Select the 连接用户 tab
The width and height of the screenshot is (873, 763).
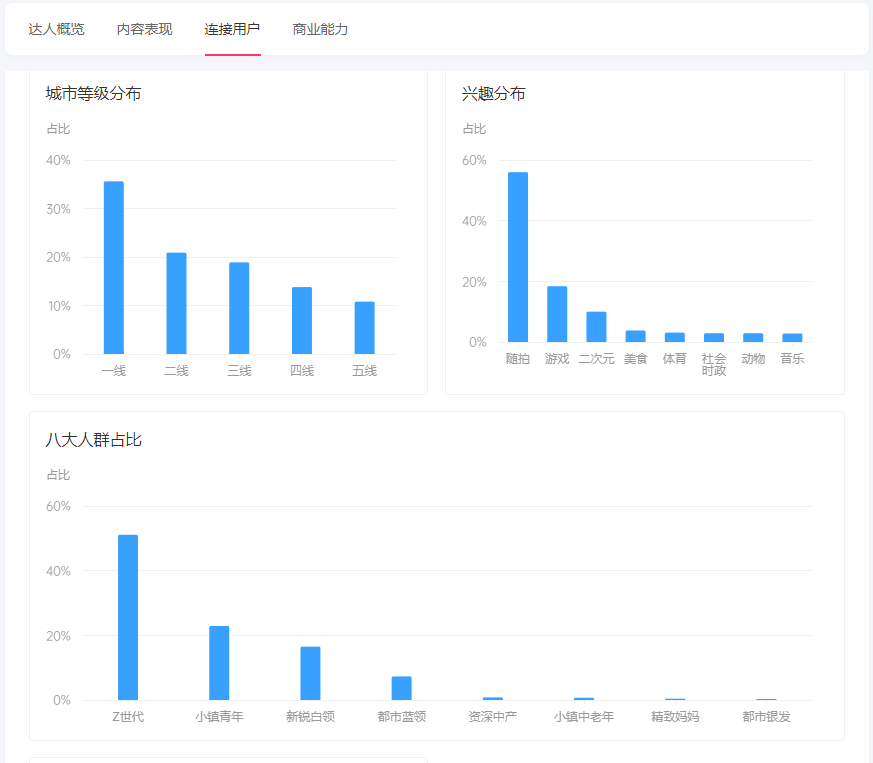pos(232,29)
